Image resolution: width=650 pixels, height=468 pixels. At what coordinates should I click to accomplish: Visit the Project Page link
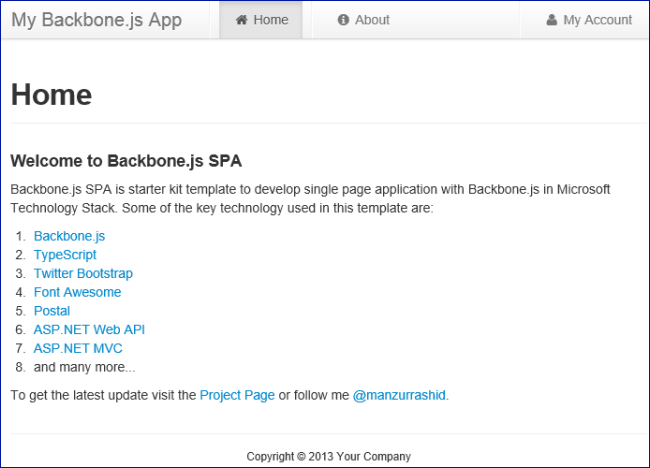tap(237, 395)
